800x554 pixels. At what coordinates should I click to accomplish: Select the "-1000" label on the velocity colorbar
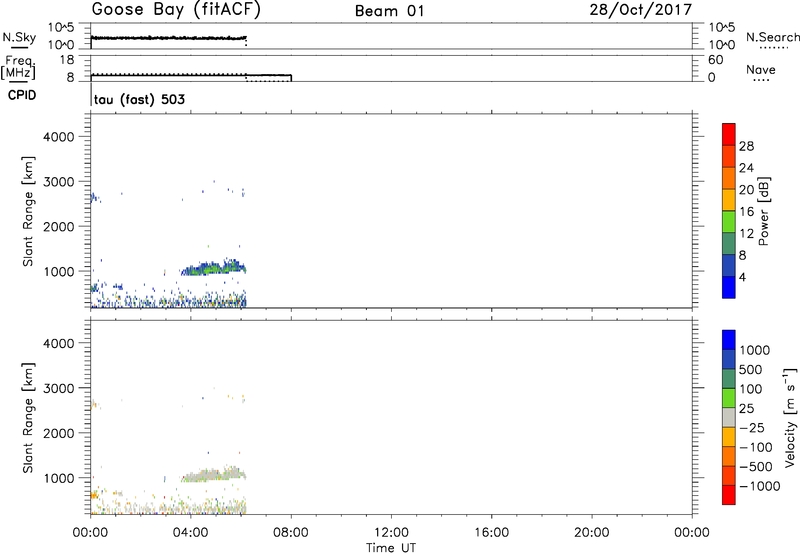tap(760, 486)
